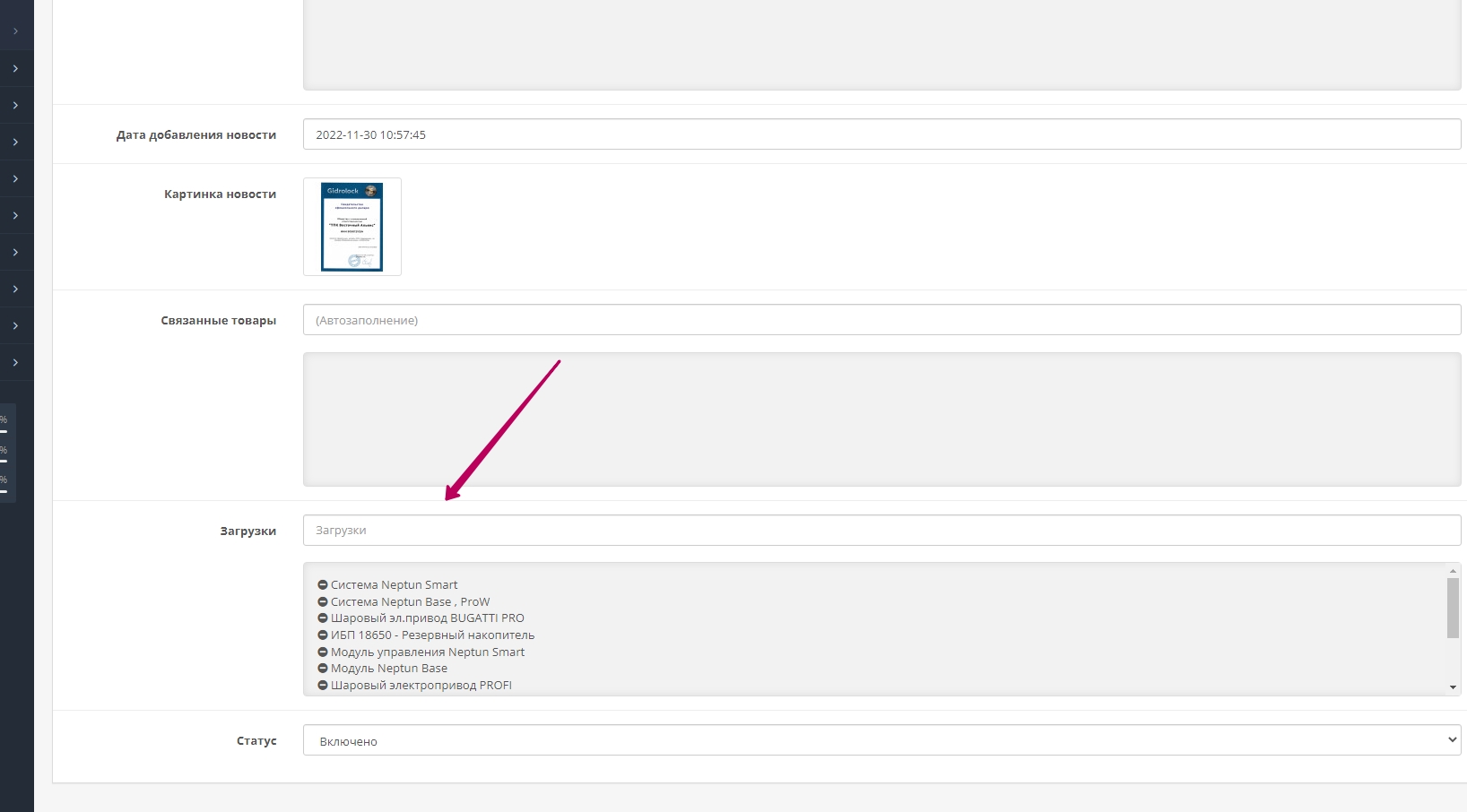Click the downloads list scrollbar thumb

1453,608
